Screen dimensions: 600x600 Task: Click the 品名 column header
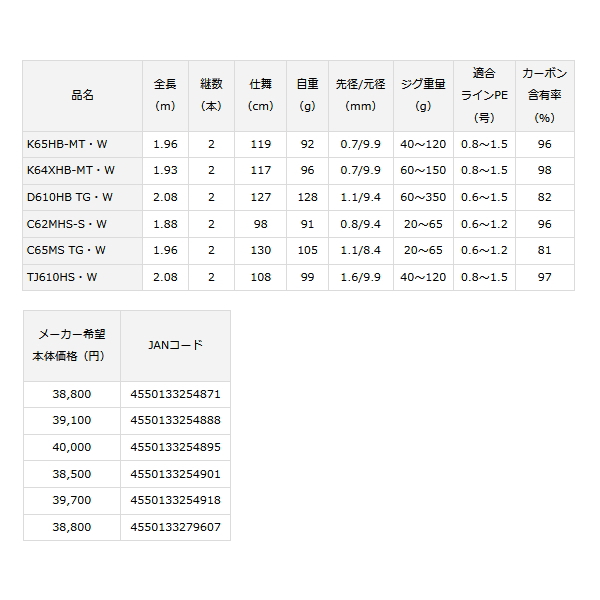pos(84,95)
